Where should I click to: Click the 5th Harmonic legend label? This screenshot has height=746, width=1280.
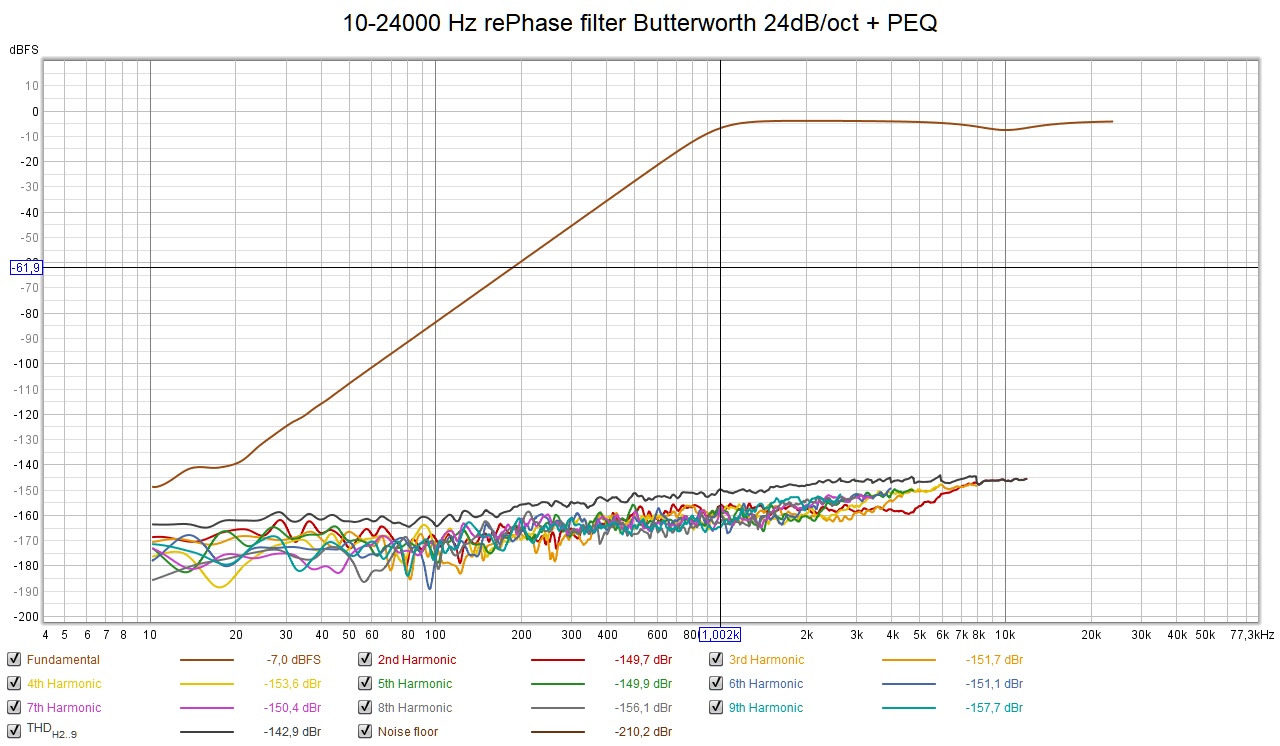(x=415, y=684)
